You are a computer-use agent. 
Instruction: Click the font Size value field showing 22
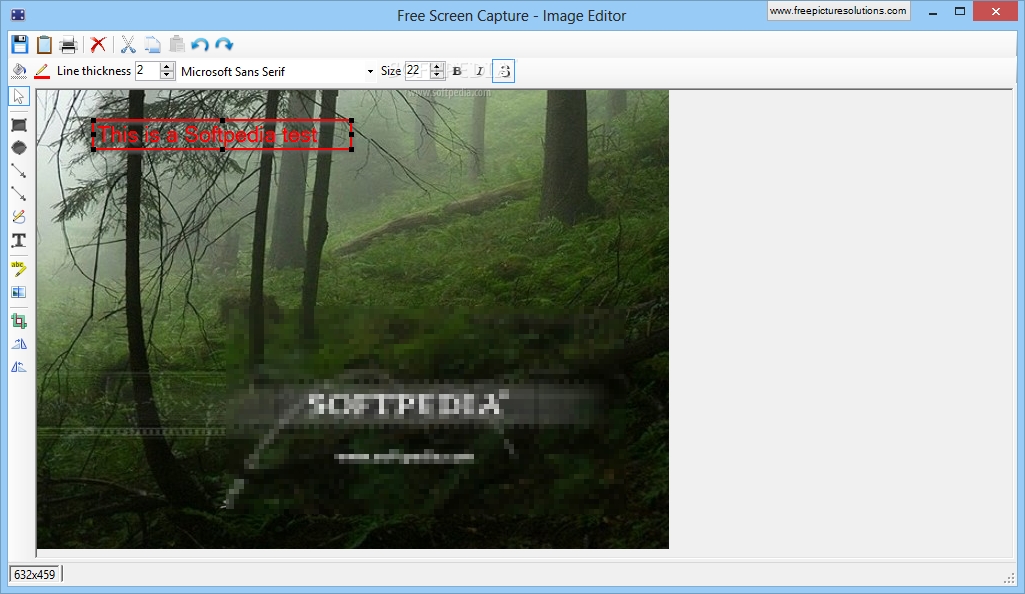click(416, 71)
